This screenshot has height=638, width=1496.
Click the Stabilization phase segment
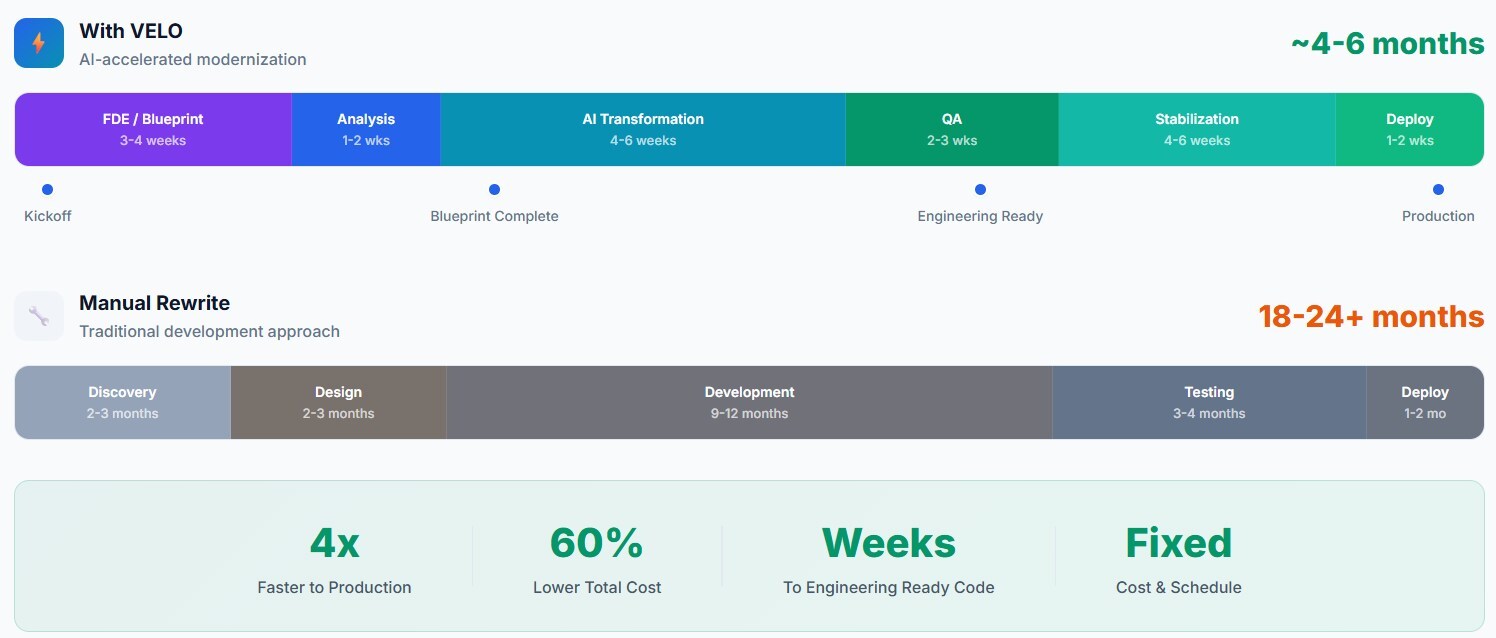pyautogui.click(x=1197, y=129)
